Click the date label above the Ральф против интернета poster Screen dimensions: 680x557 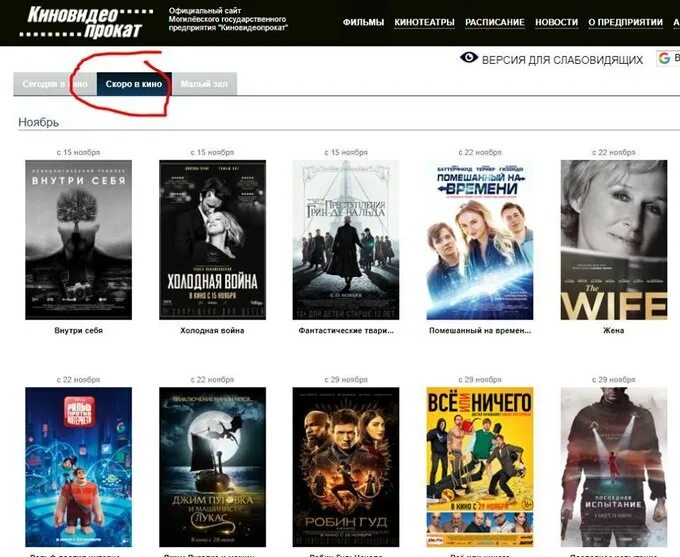(78, 380)
